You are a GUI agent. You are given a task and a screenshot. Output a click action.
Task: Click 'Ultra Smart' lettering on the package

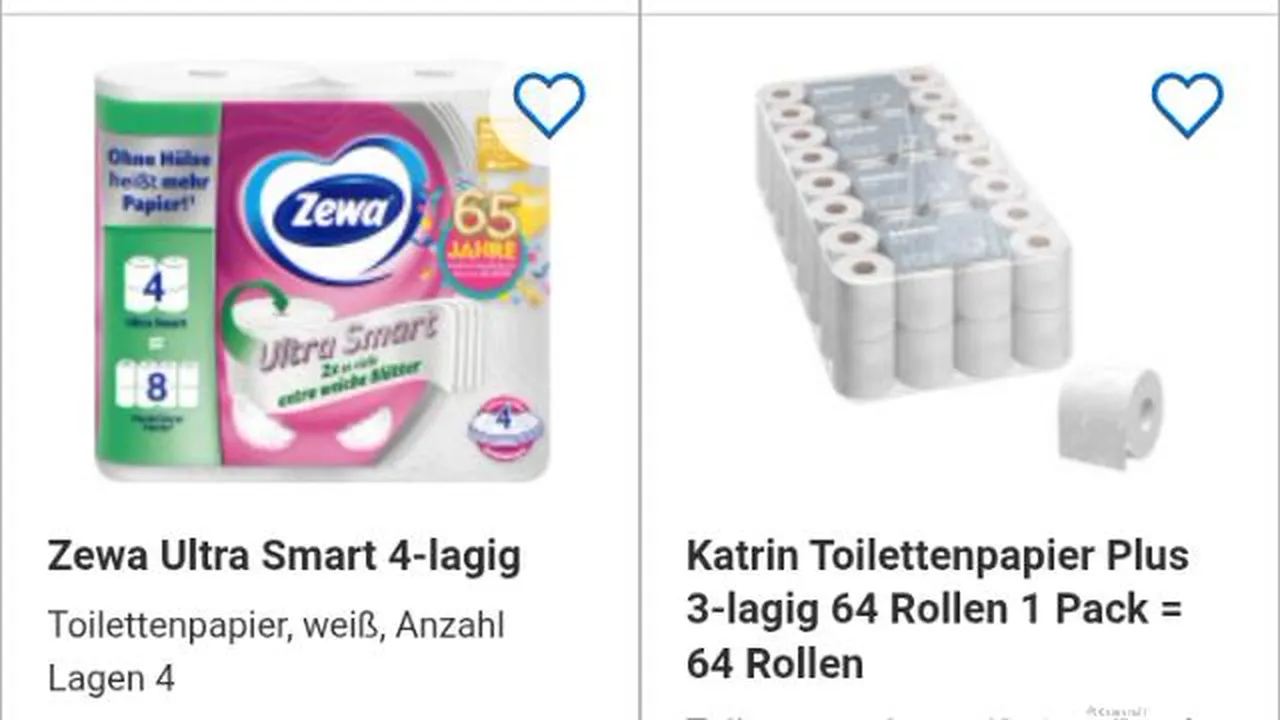(349, 340)
